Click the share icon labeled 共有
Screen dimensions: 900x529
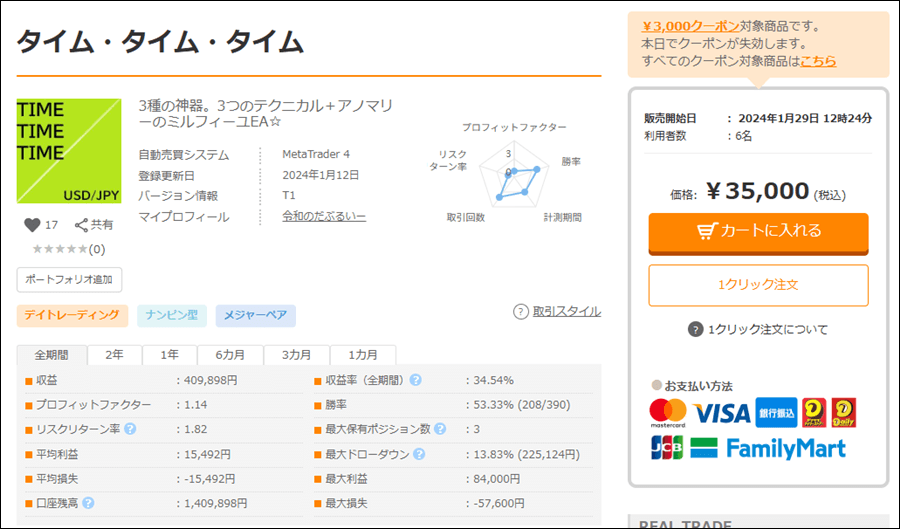(83, 225)
